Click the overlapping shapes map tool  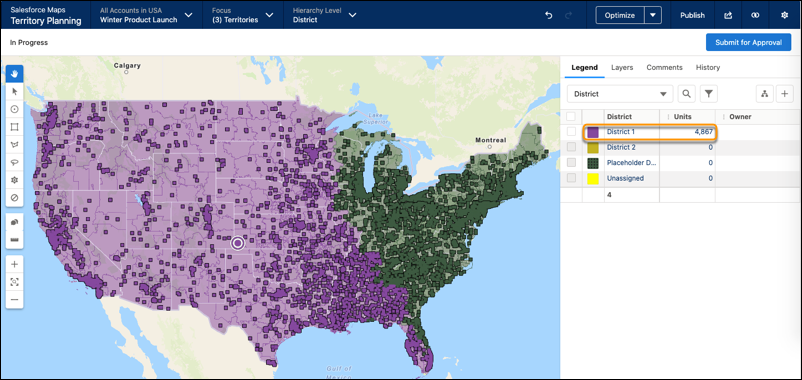click(14, 222)
